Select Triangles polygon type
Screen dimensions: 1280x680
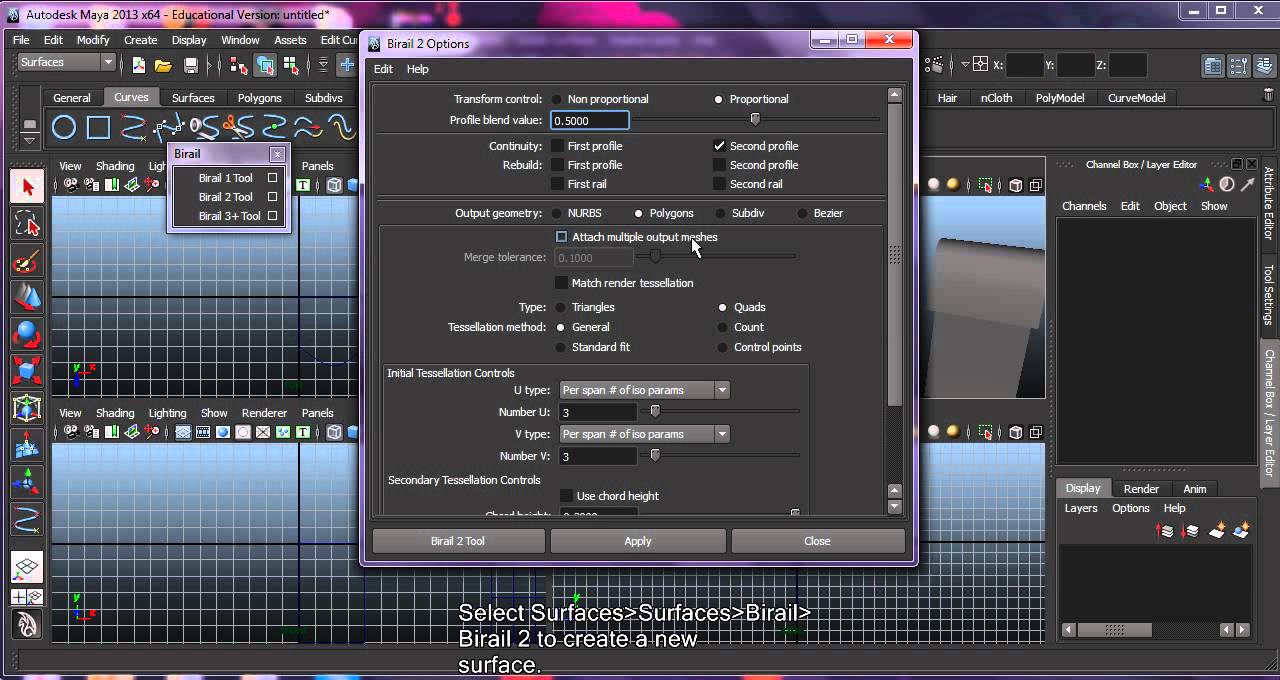pos(560,307)
